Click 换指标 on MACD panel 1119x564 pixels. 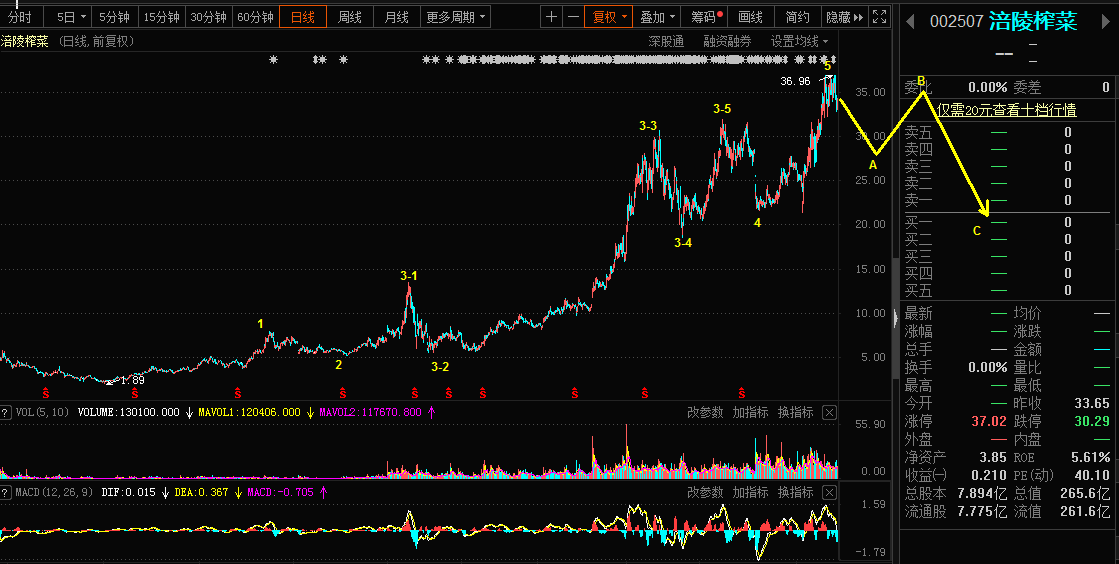[795, 493]
